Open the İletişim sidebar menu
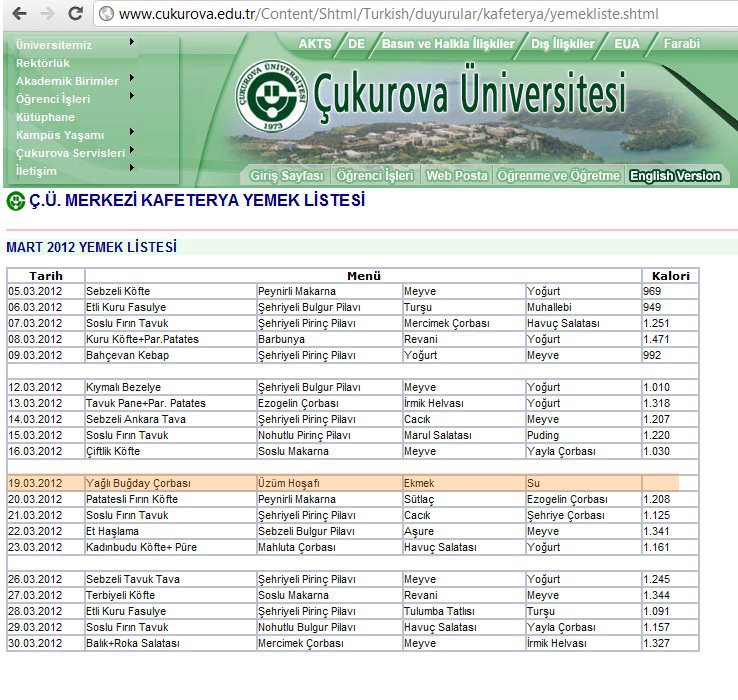 point(36,171)
